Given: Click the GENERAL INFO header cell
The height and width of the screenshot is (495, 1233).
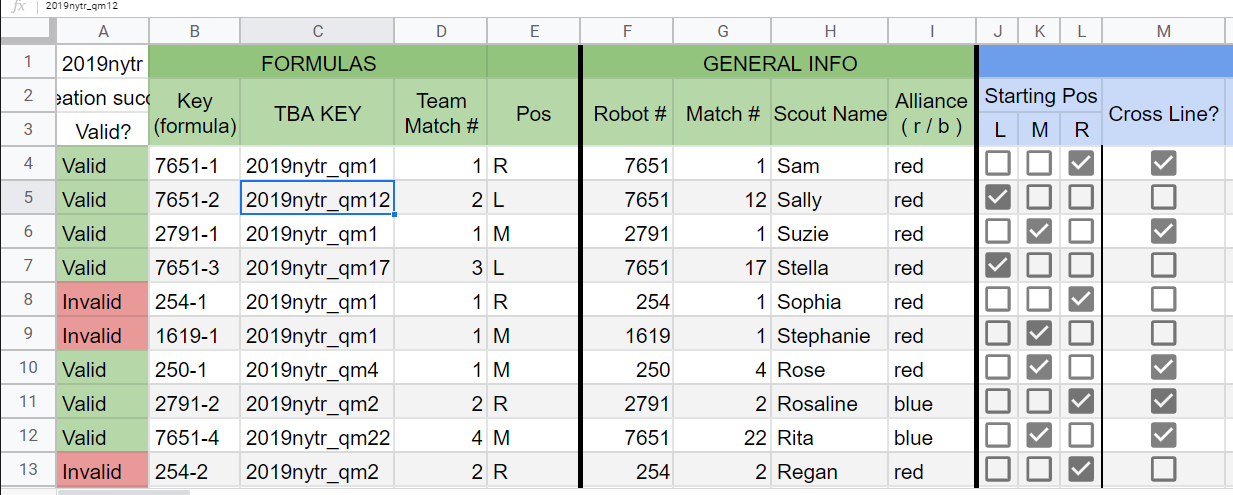Looking at the screenshot, I should 780,64.
